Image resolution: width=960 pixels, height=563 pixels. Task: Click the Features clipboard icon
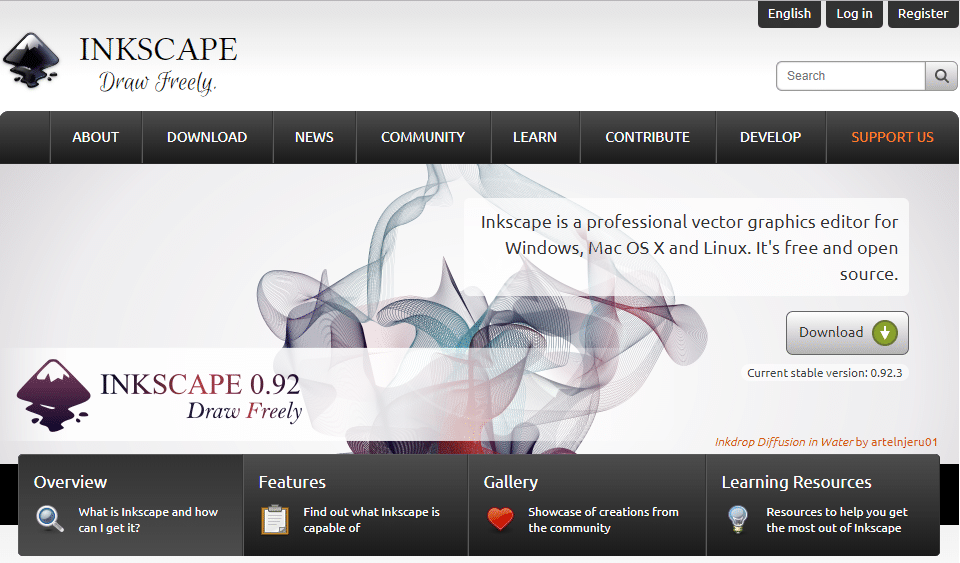274,519
